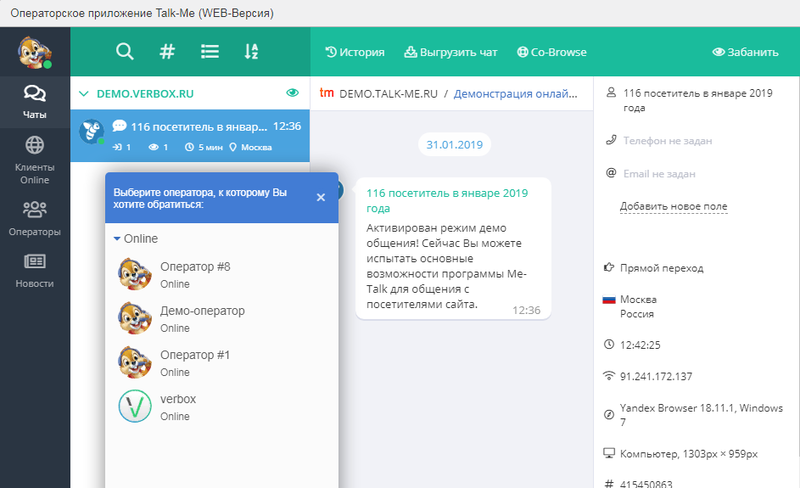
Task: Close the operator selection popup
Action: click(321, 197)
